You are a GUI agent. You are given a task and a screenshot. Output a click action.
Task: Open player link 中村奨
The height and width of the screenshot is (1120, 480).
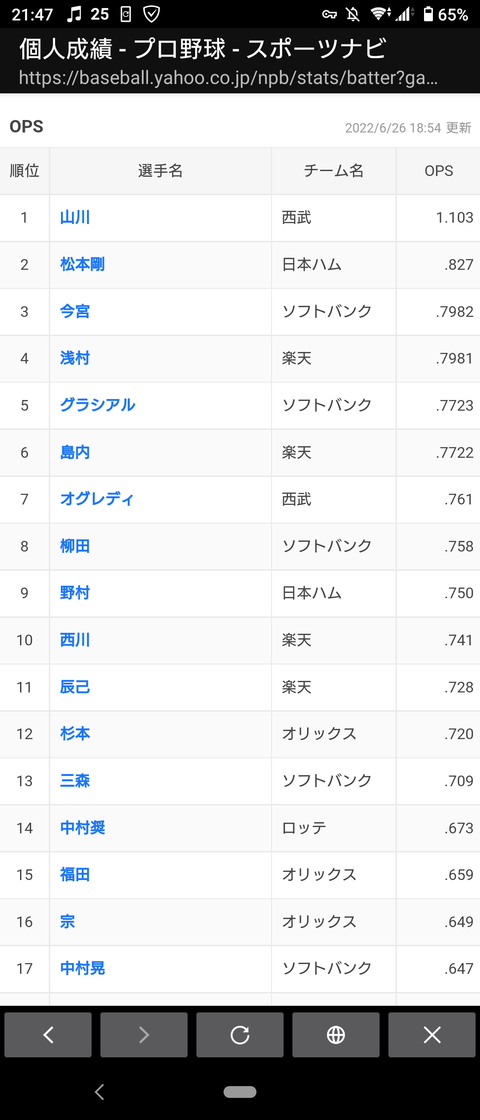coord(83,828)
